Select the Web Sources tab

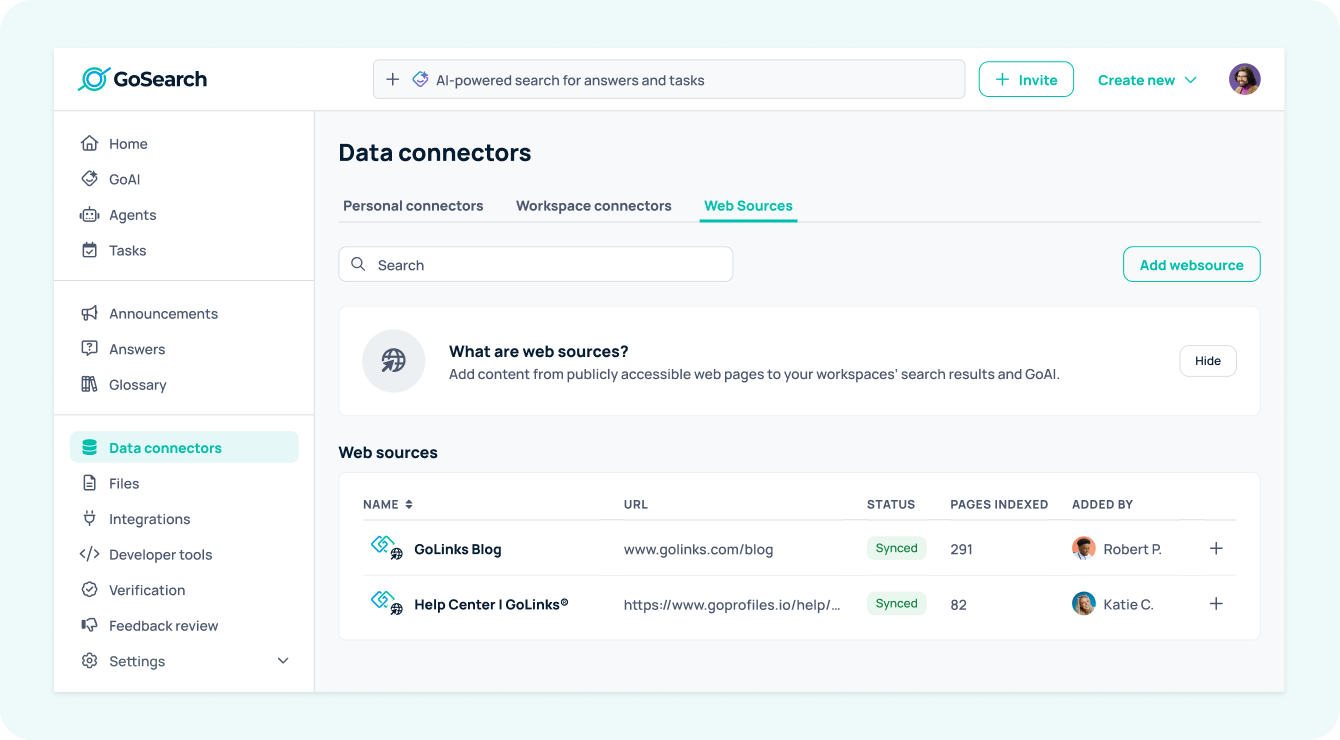coord(748,205)
